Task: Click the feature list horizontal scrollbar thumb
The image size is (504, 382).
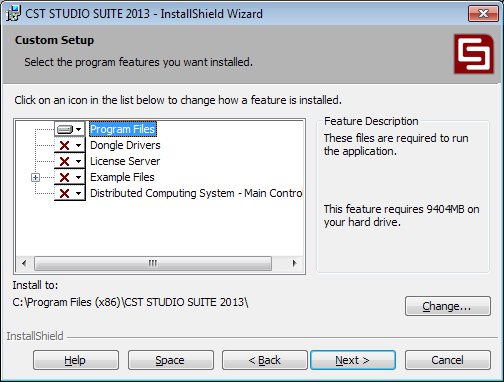Action: (153, 263)
